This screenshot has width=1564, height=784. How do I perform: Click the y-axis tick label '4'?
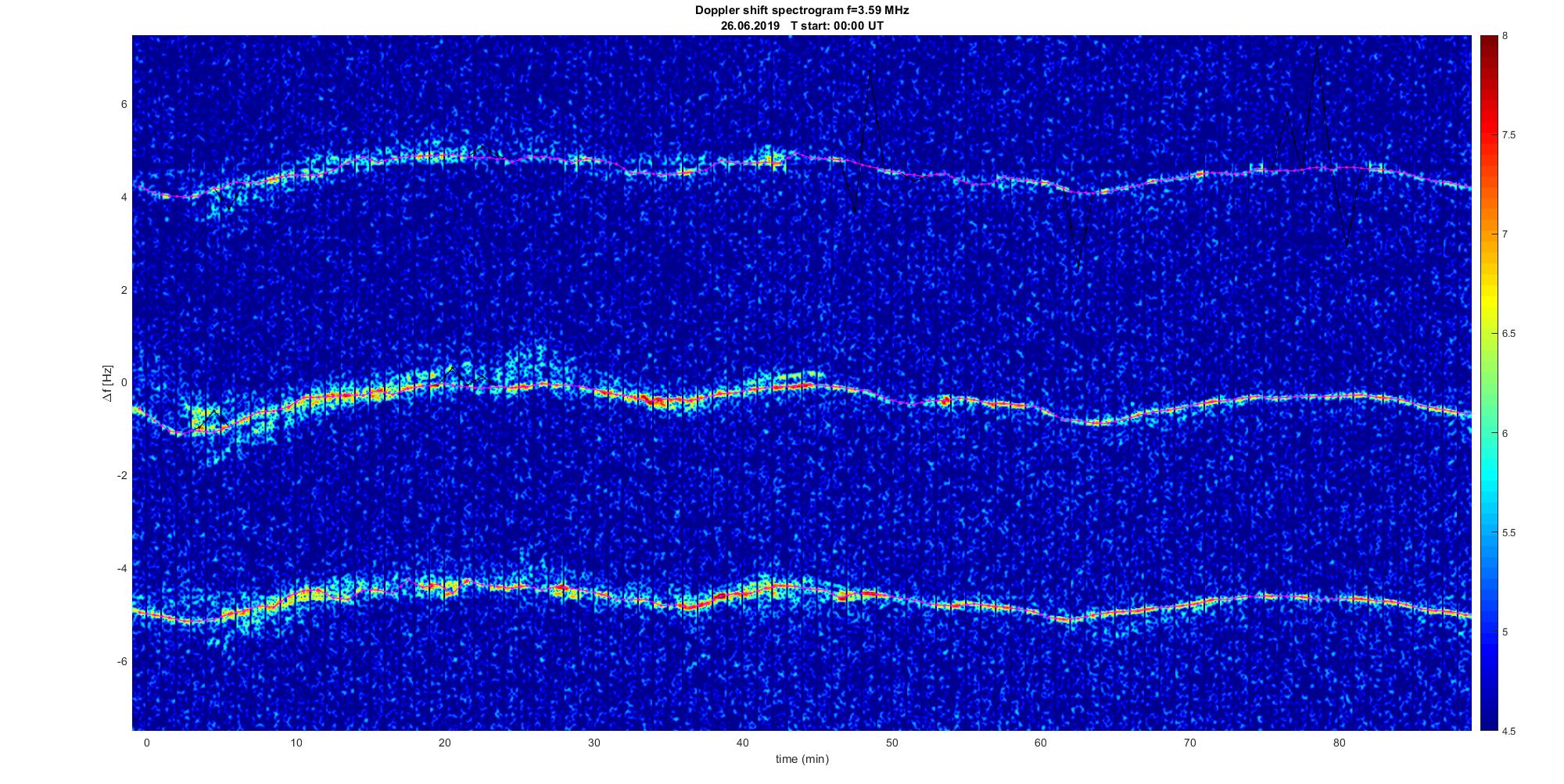click(x=124, y=198)
